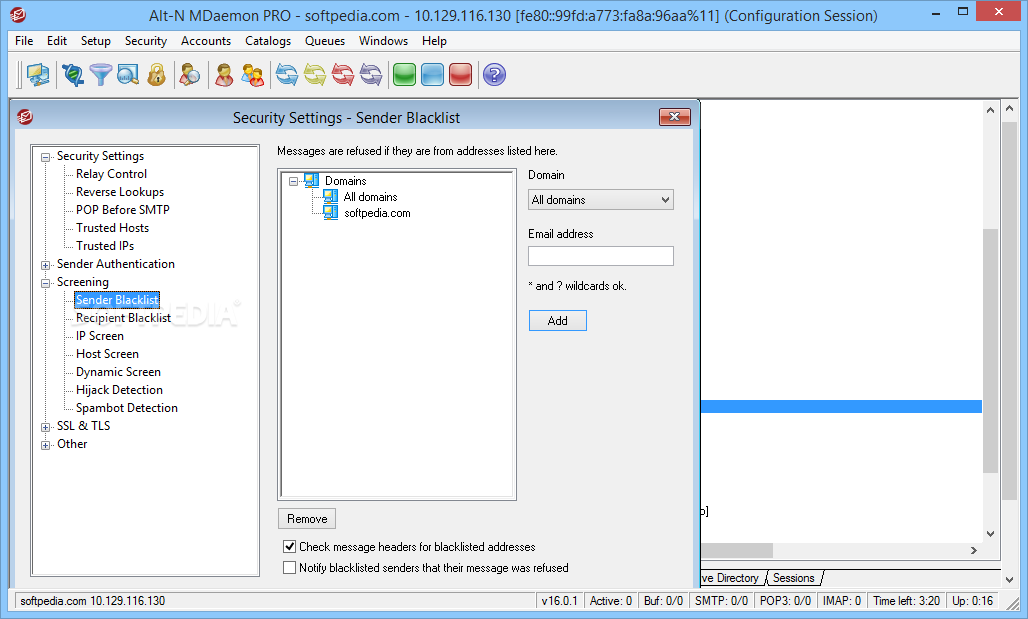Open the Catalogs menu
Image resolution: width=1028 pixels, height=619 pixels.
pos(268,41)
